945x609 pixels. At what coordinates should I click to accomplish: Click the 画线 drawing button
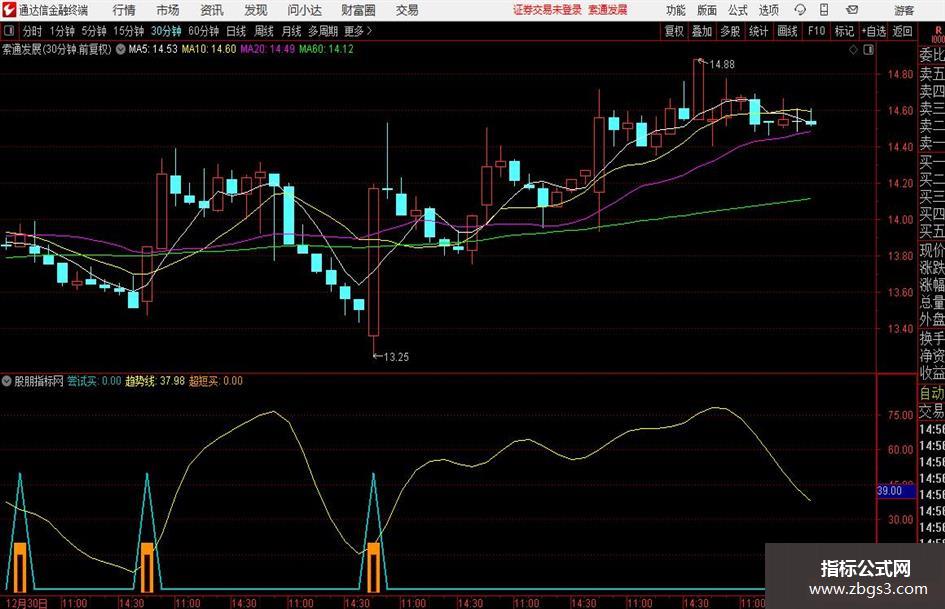pos(787,31)
